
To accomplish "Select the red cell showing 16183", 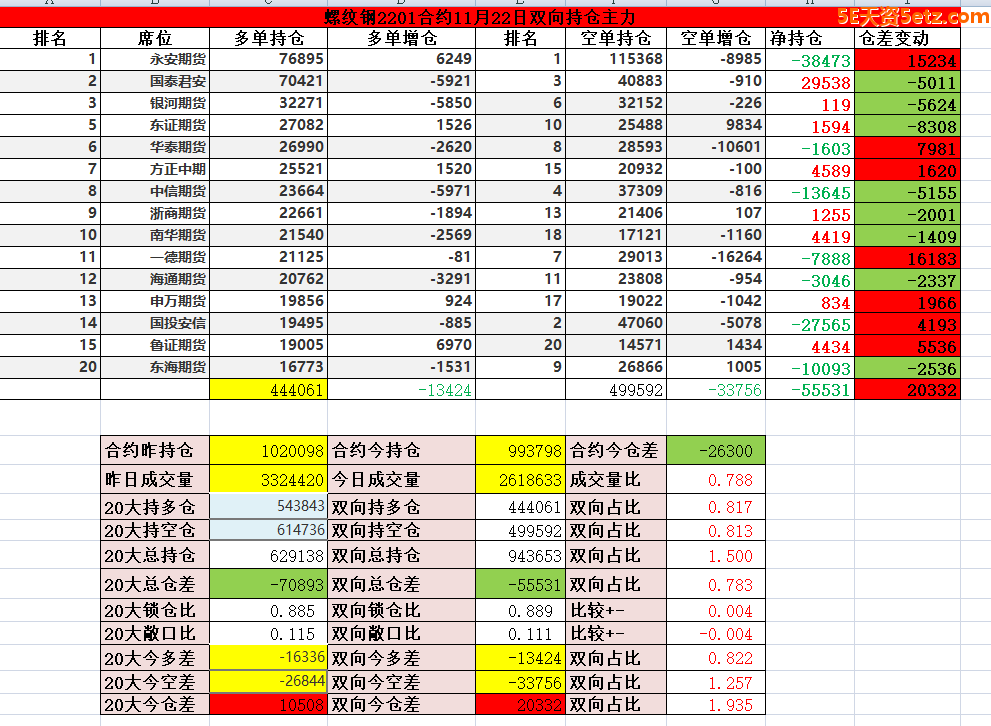I will (907, 258).
